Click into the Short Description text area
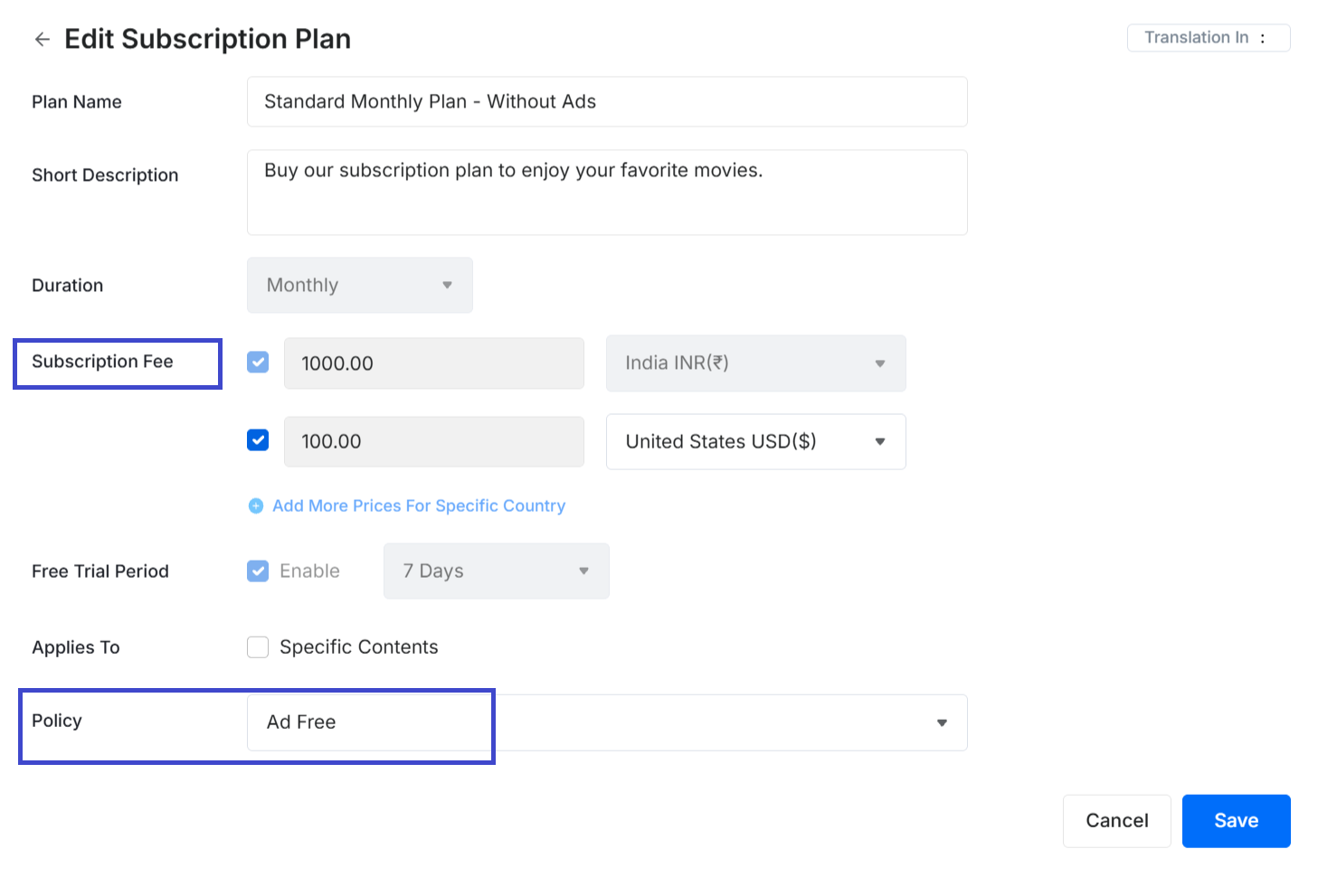The width and height of the screenshot is (1318, 896). (606, 193)
